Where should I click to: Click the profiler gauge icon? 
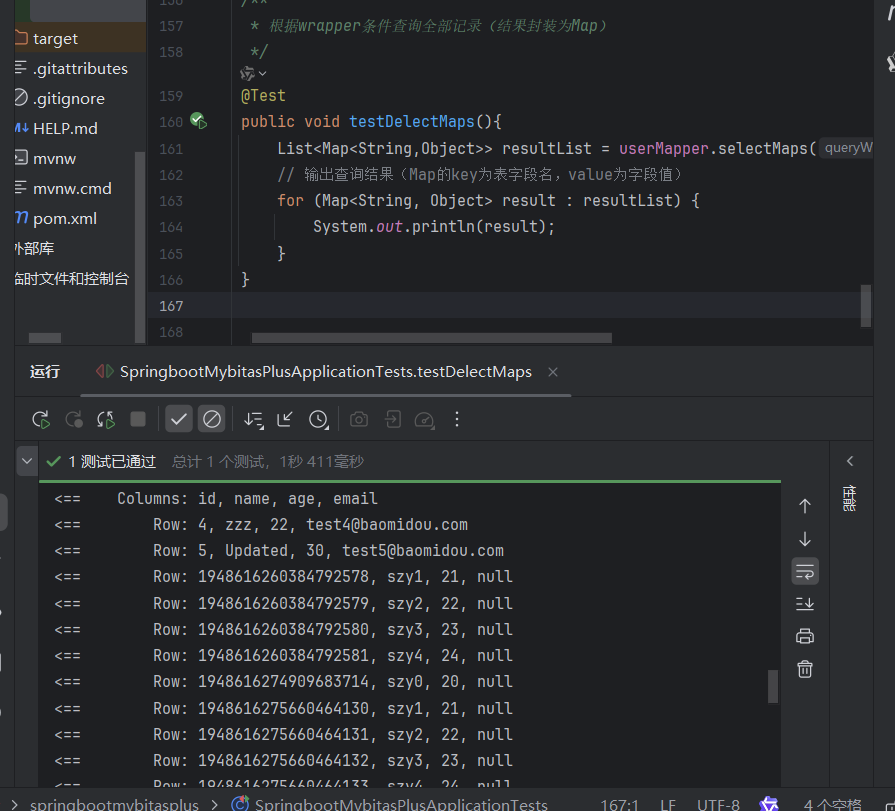pos(425,421)
